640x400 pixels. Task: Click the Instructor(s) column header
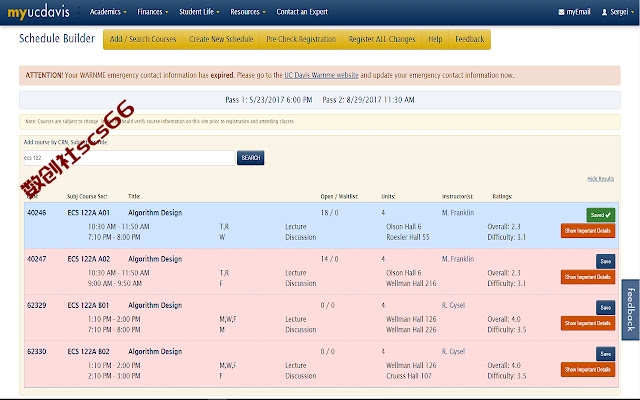tap(458, 196)
